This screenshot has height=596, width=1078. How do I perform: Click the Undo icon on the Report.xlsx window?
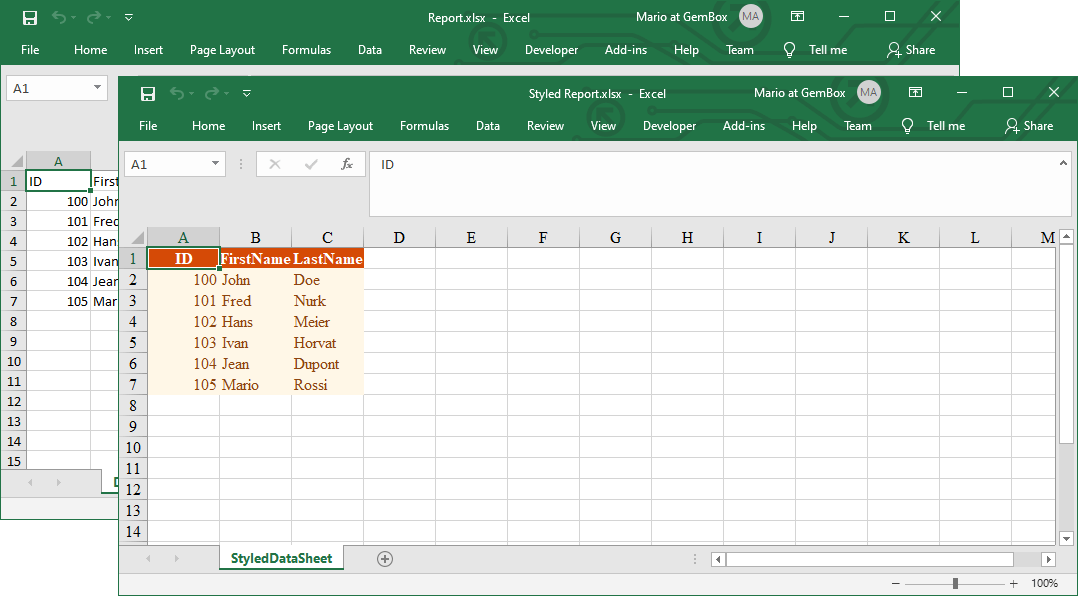point(58,17)
